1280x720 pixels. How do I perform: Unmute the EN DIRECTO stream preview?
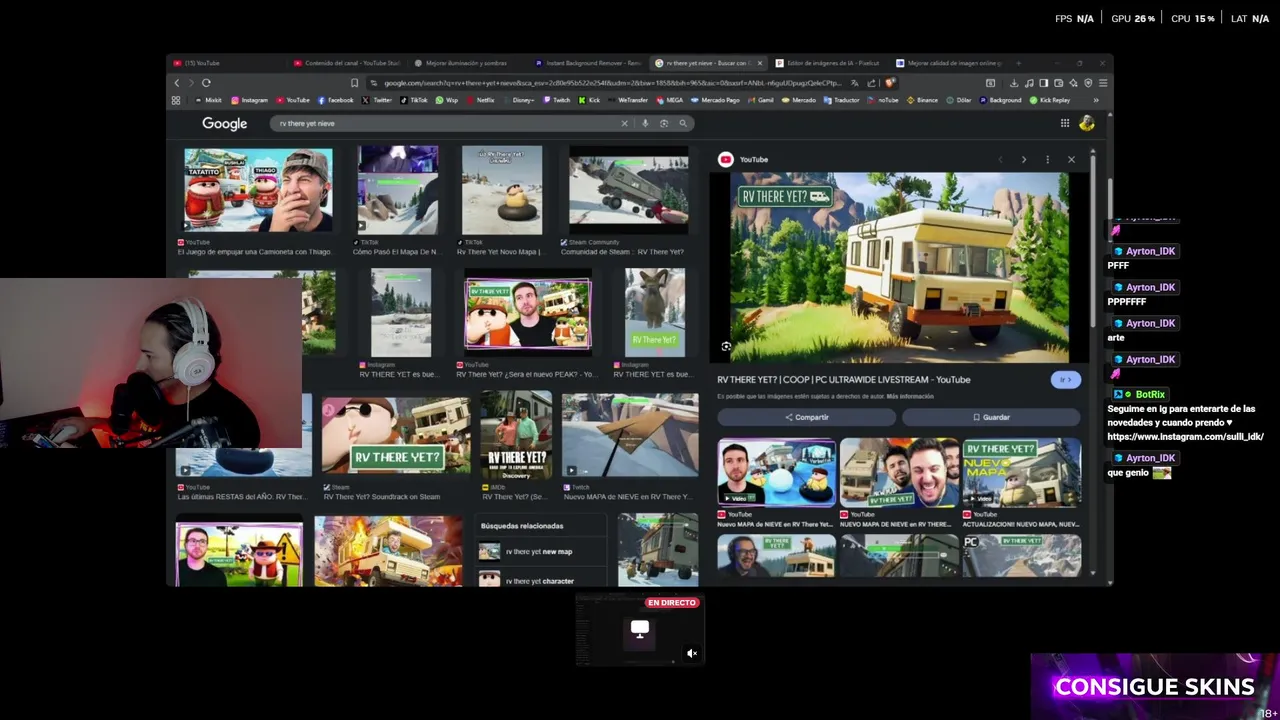[691, 653]
